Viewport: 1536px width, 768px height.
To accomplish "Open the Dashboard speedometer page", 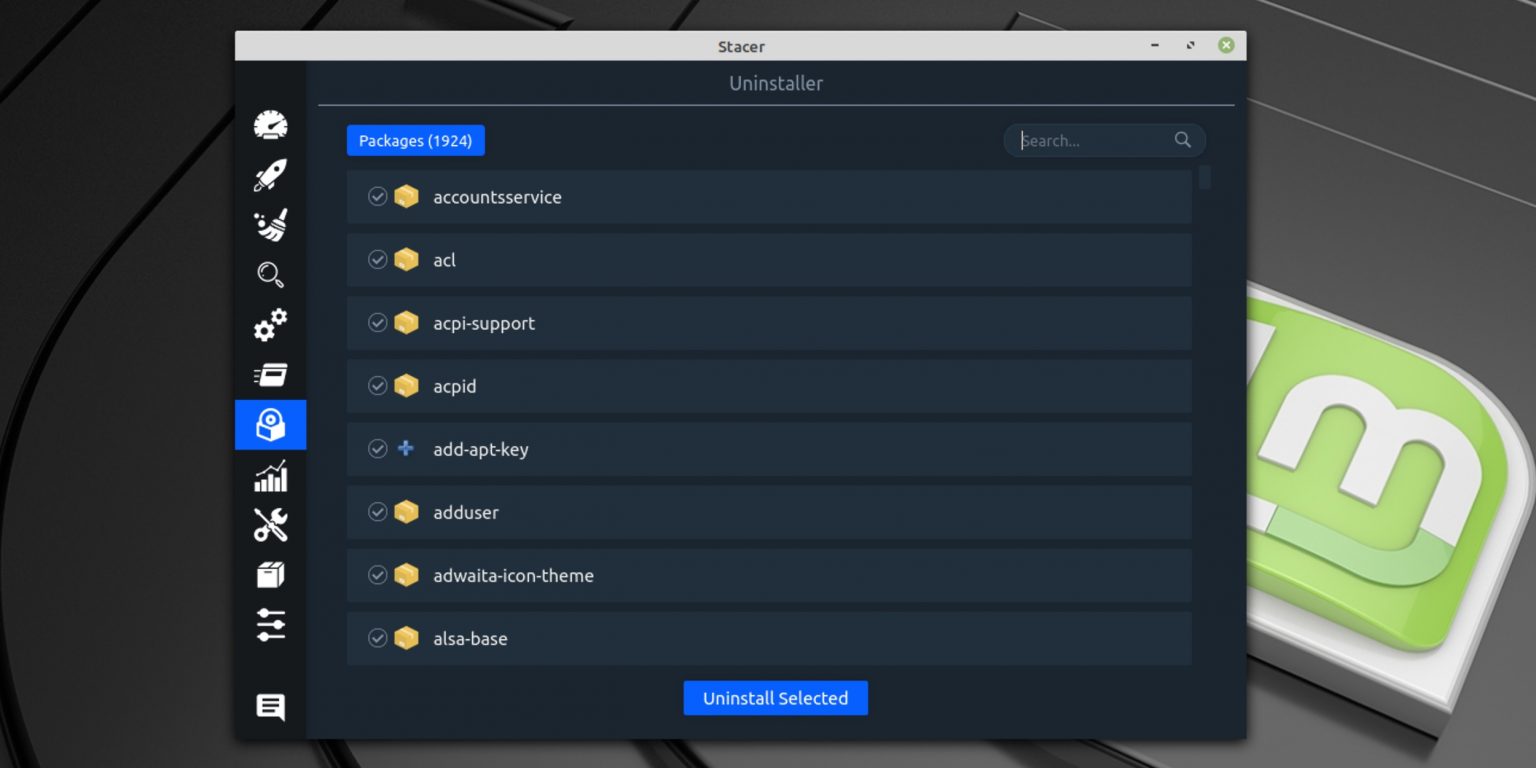I will 270,125.
